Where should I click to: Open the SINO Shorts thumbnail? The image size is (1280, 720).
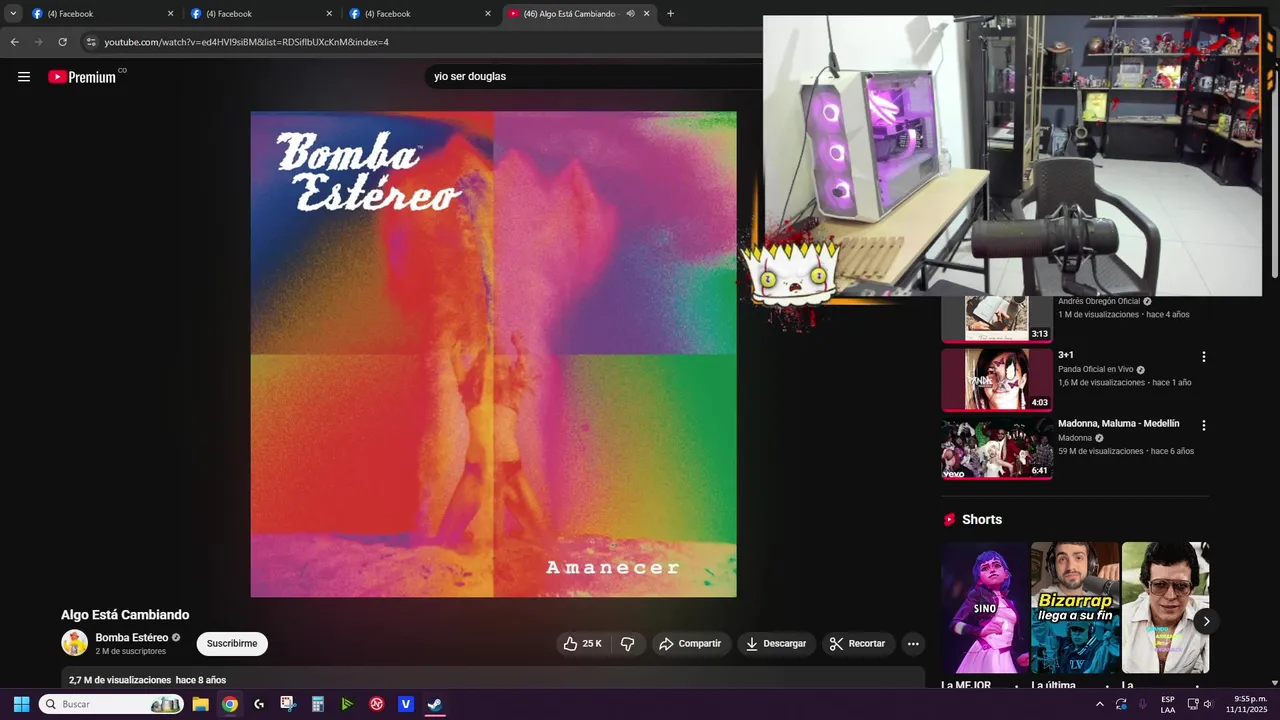coord(985,608)
